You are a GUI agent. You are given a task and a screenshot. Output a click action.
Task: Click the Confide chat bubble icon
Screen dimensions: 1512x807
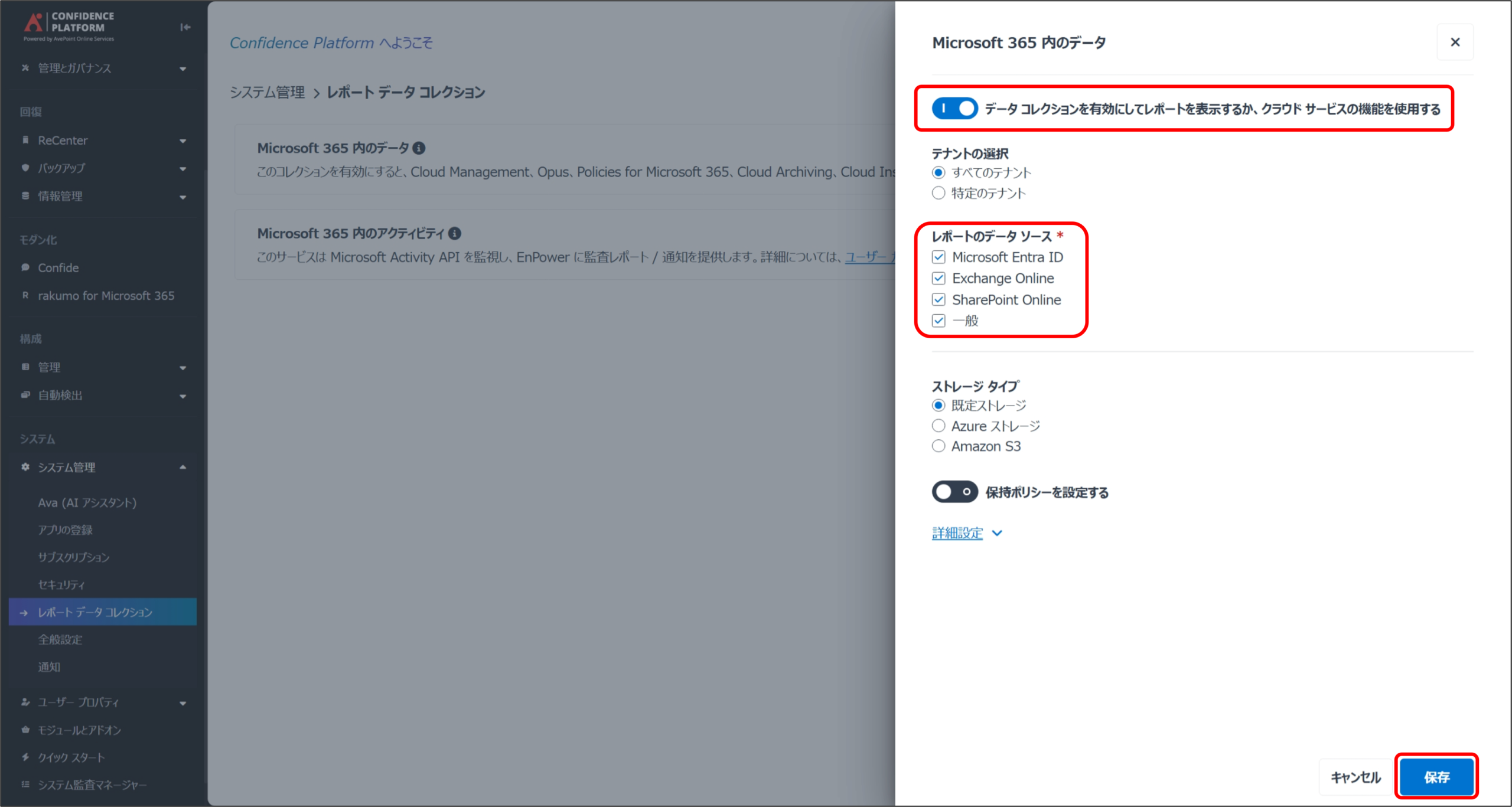(25, 267)
